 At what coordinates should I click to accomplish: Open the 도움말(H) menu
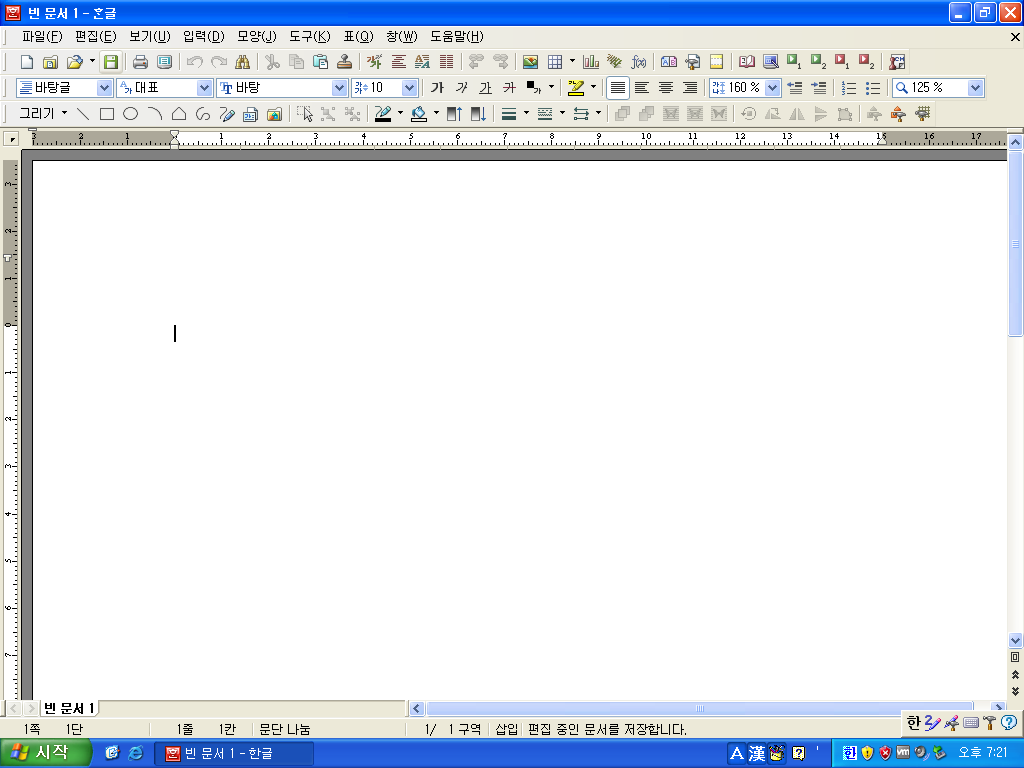coord(456,37)
